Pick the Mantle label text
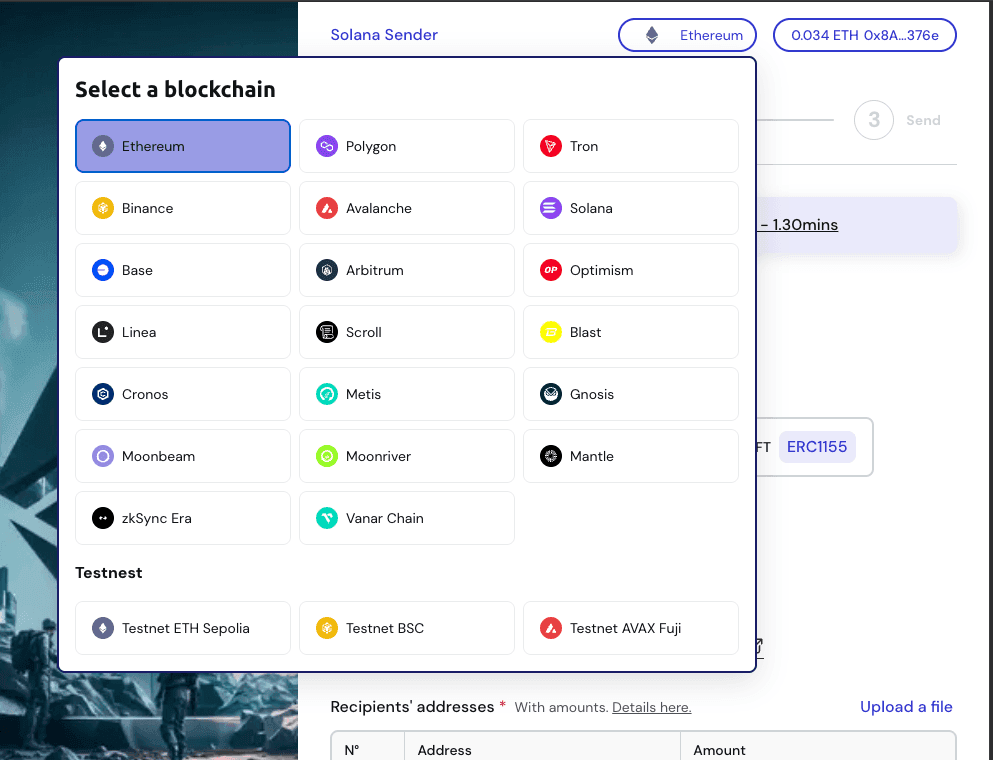The image size is (993, 760). tap(592, 457)
